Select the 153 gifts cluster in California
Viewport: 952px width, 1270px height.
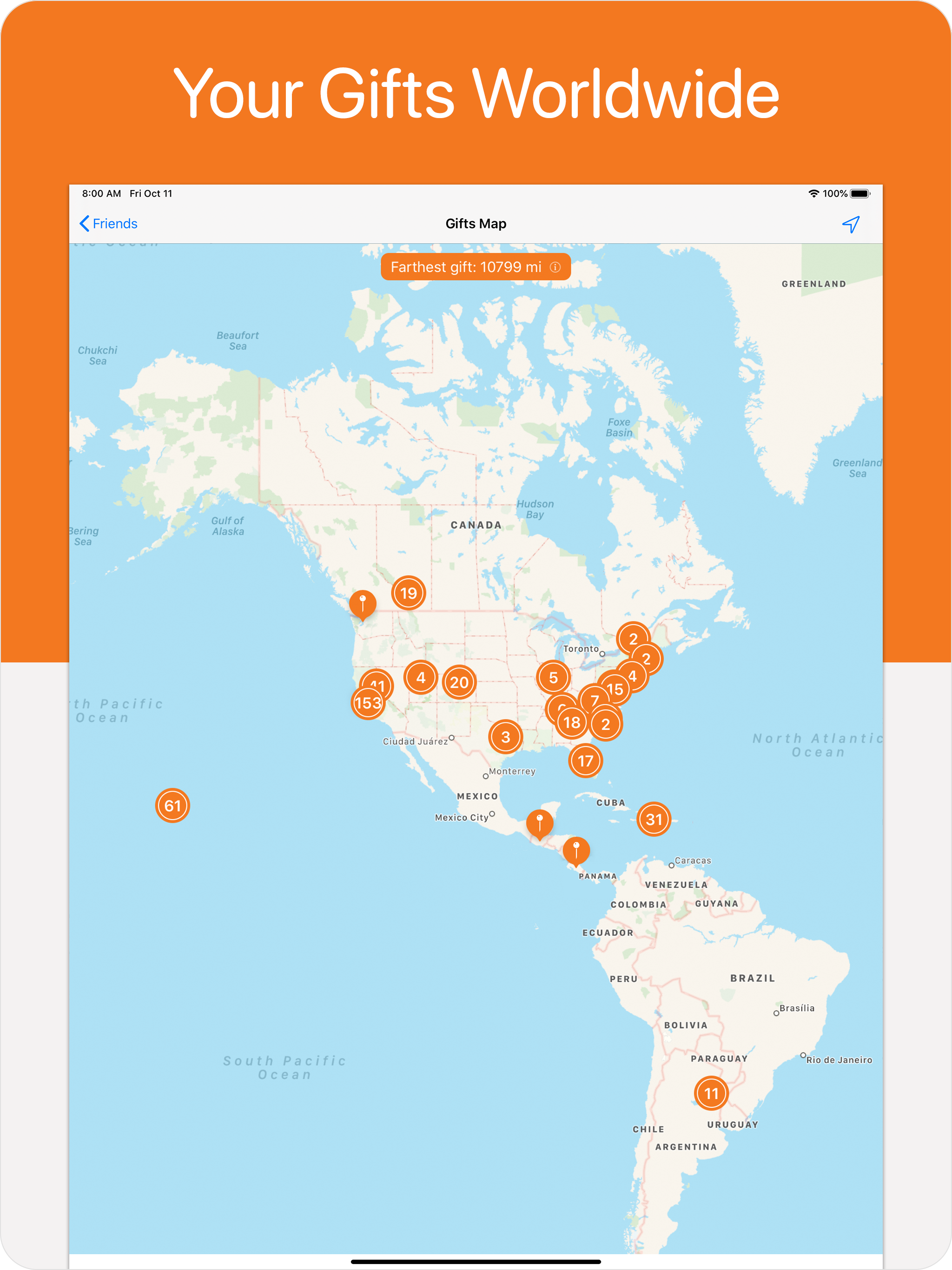click(368, 703)
